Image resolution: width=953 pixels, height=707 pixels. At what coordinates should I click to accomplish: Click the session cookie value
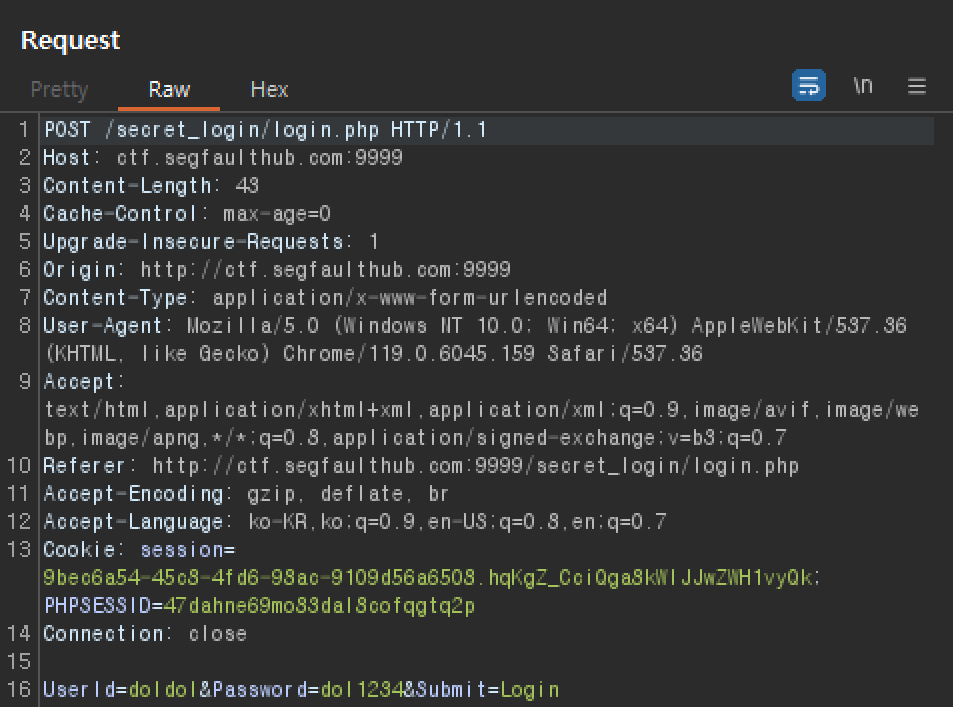pyautogui.click(x=428, y=578)
